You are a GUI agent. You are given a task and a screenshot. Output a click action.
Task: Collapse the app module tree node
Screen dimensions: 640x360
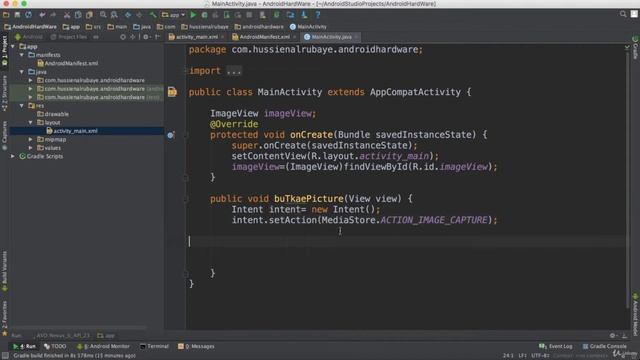13,47
